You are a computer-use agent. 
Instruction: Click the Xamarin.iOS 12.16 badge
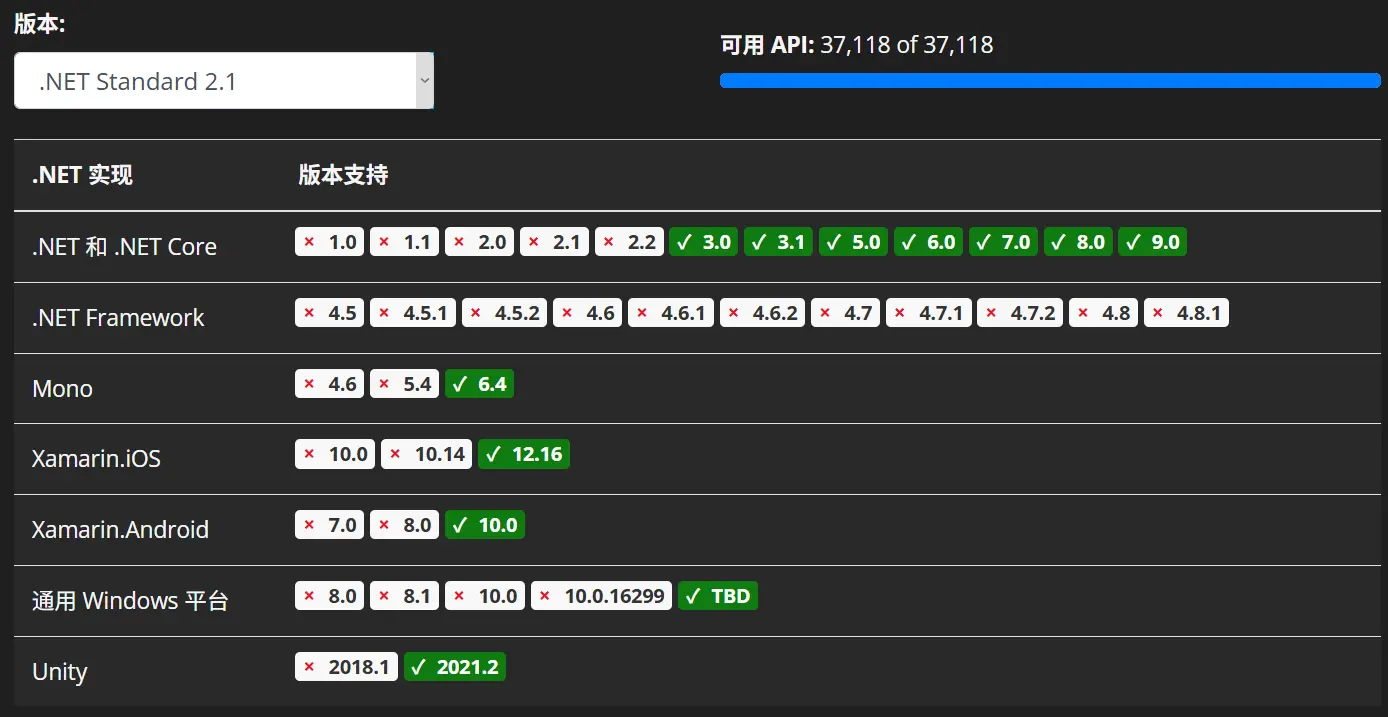coord(523,455)
